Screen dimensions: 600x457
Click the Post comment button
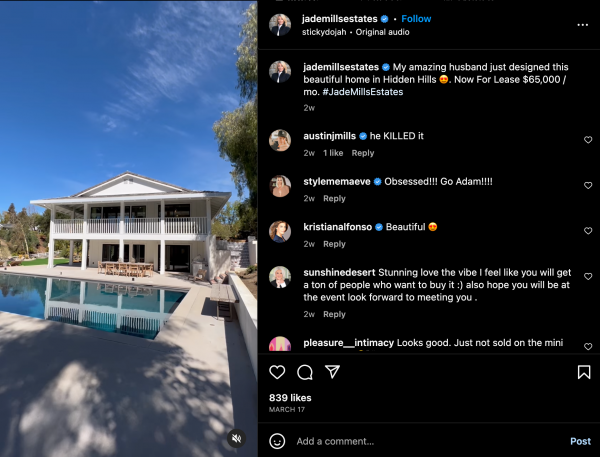click(x=580, y=441)
